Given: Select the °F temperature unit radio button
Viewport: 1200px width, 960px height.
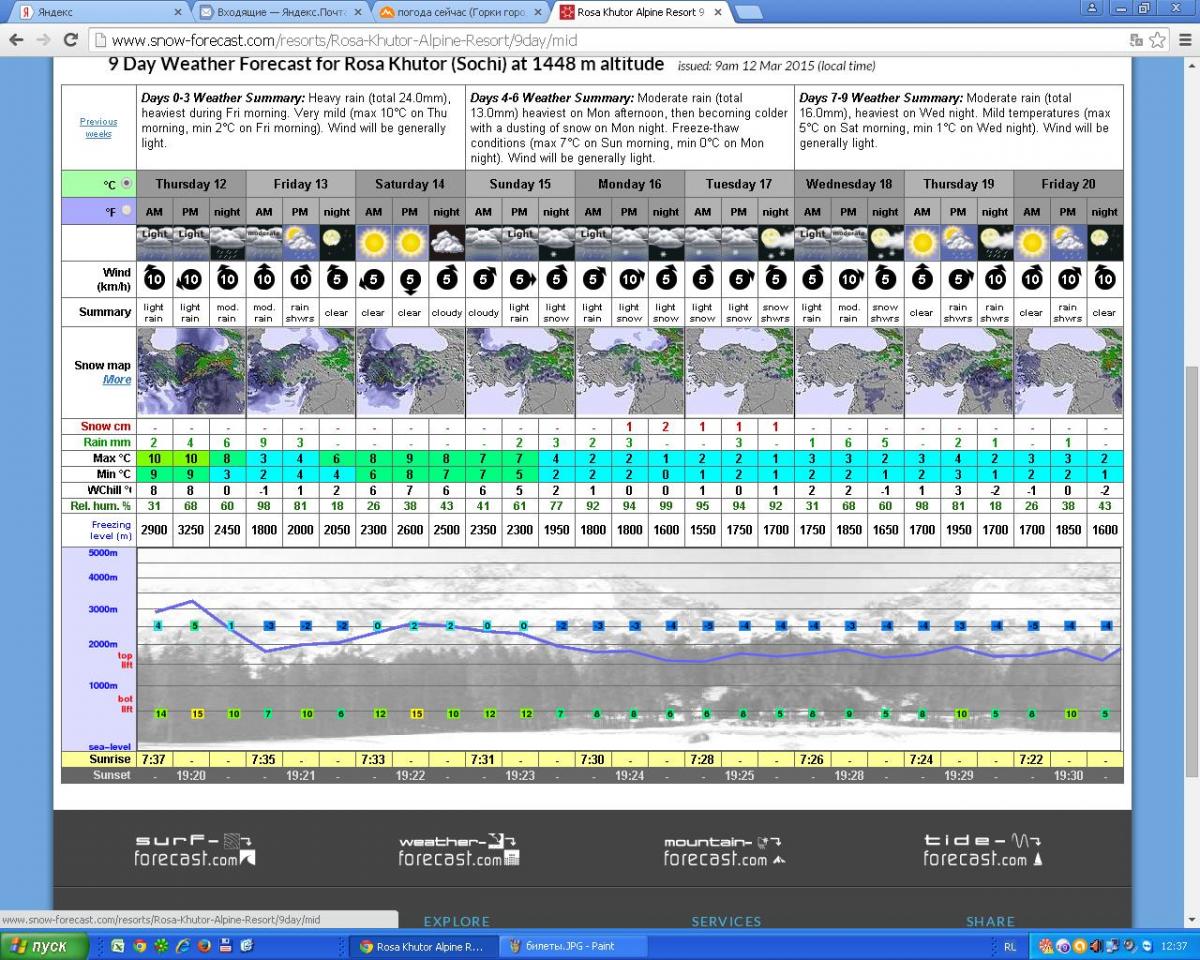Looking at the screenshot, I should [x=126, y=211].
